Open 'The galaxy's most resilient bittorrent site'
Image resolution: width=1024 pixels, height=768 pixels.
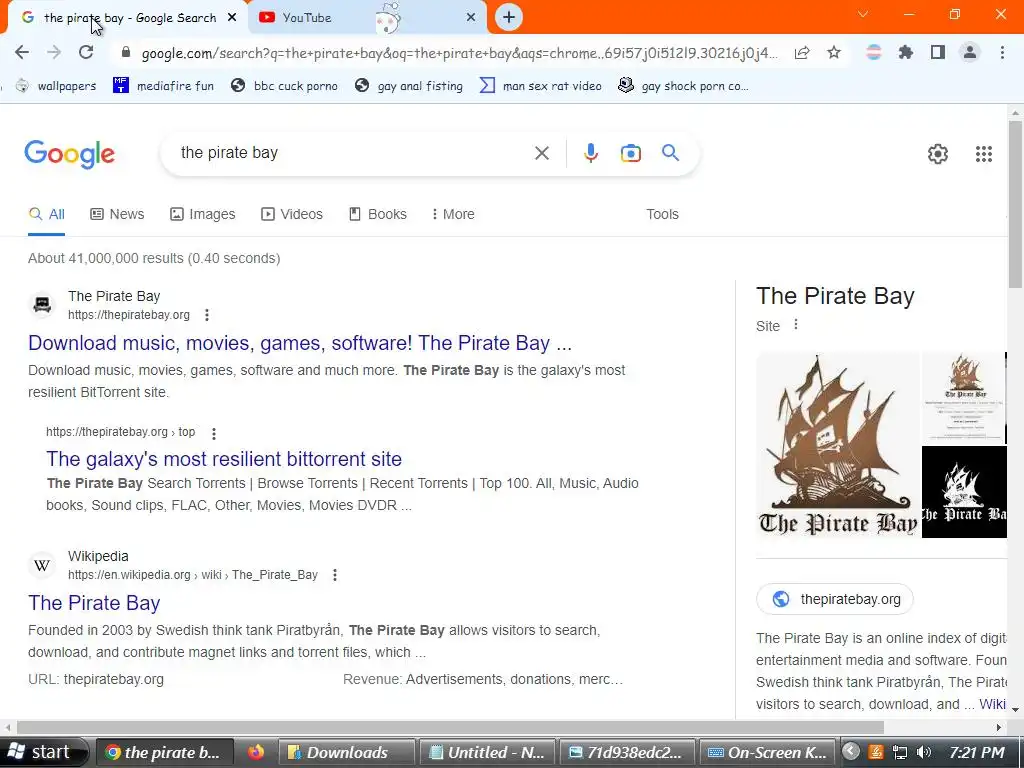(224, 458)
